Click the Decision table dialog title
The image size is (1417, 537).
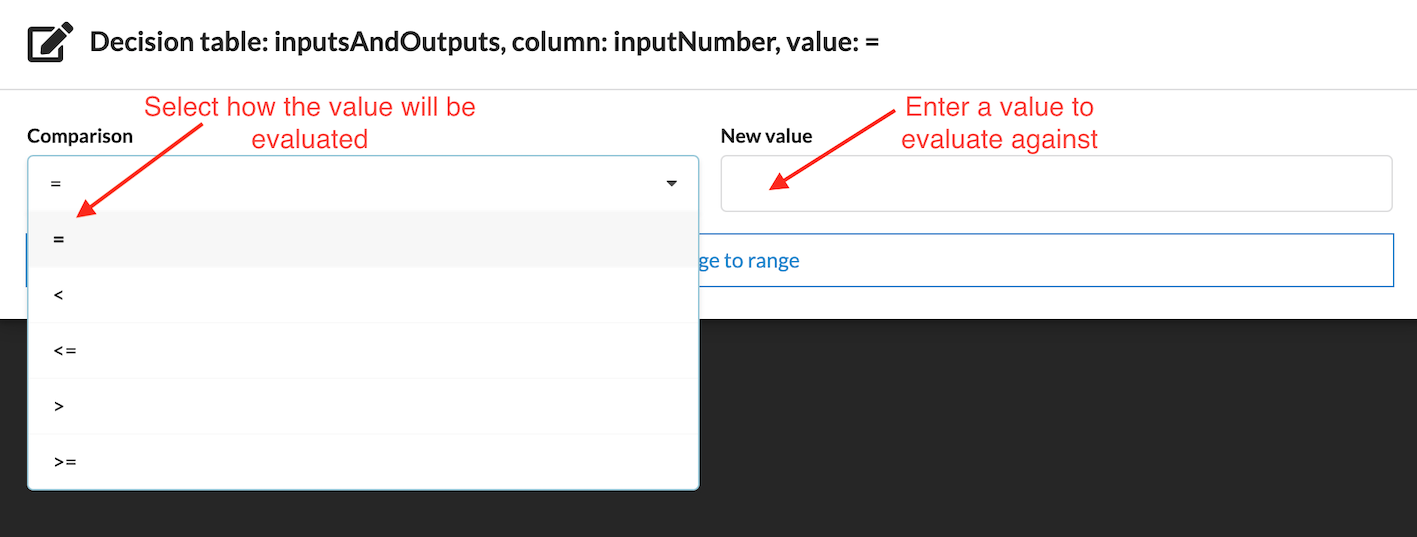(x=484, y=44)
